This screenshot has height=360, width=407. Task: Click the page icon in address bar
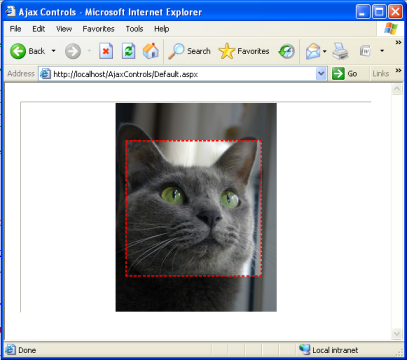coord(45,74)
